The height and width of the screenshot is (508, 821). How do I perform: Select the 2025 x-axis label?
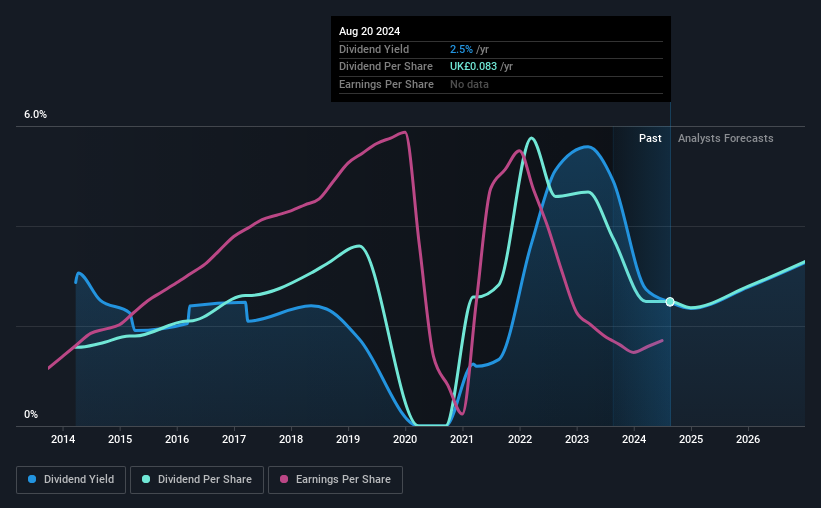[x=691, y=439]
